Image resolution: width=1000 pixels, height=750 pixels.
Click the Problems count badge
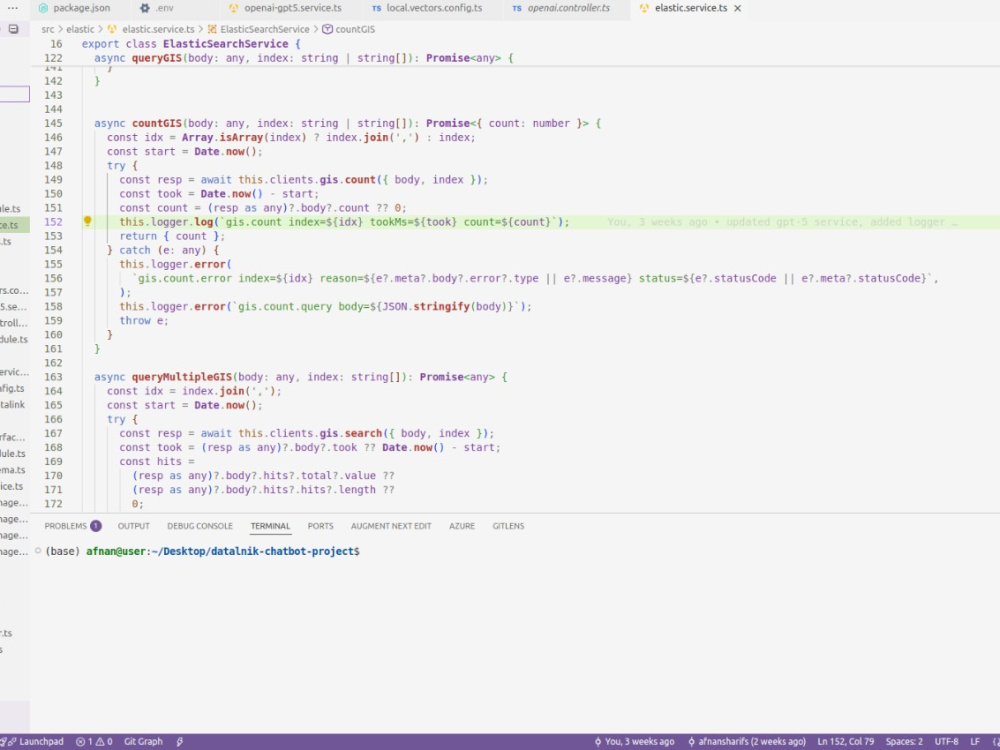click(x=96, y=526)
